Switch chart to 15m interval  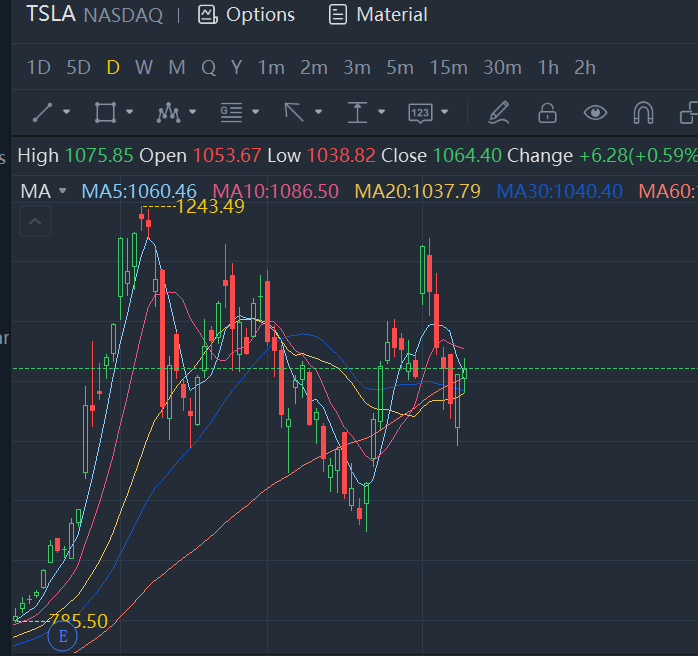(x=448, y=68)
